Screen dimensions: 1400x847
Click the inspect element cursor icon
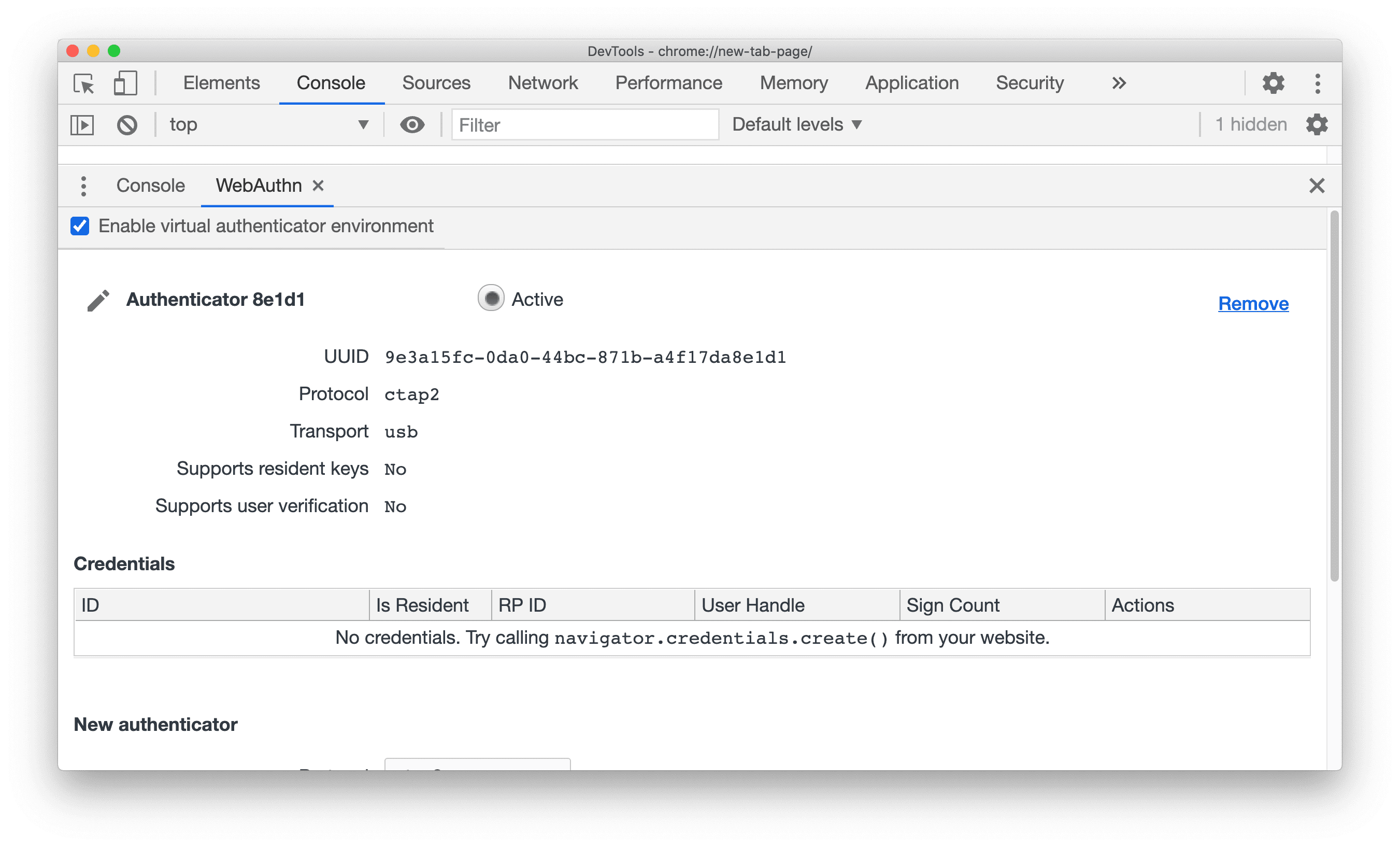(85, 84)
